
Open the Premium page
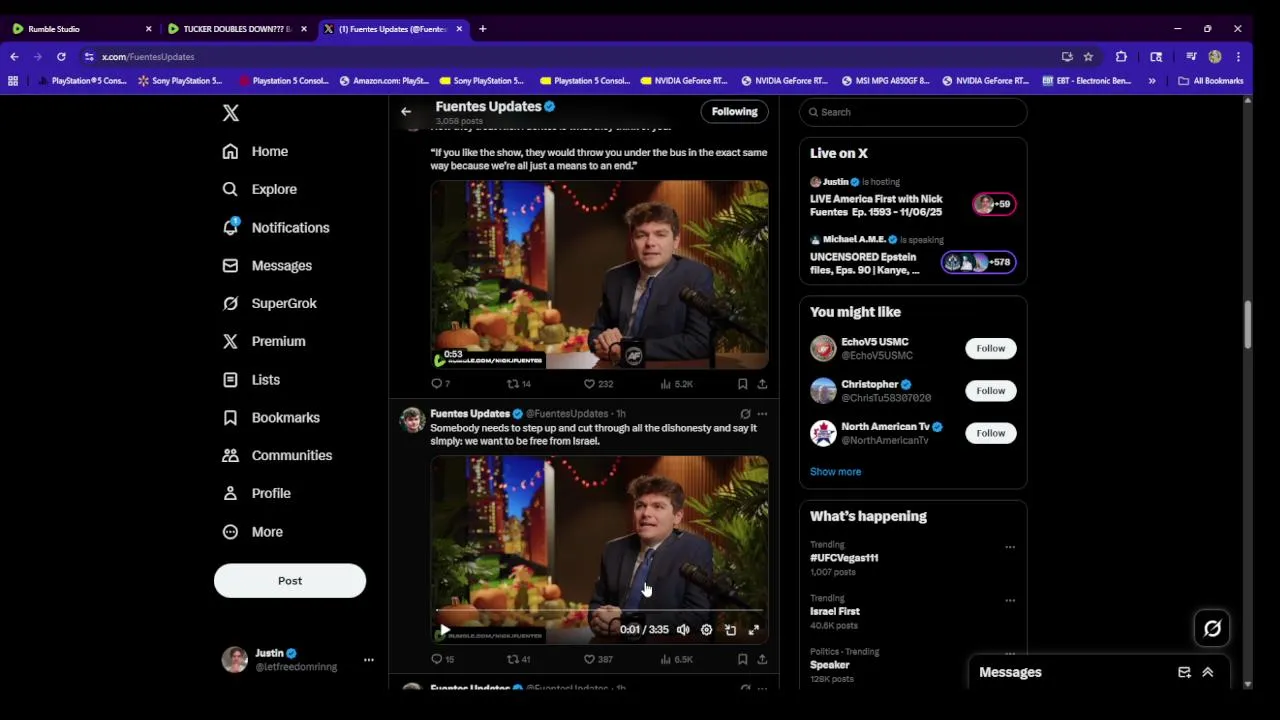coord(264,341)
